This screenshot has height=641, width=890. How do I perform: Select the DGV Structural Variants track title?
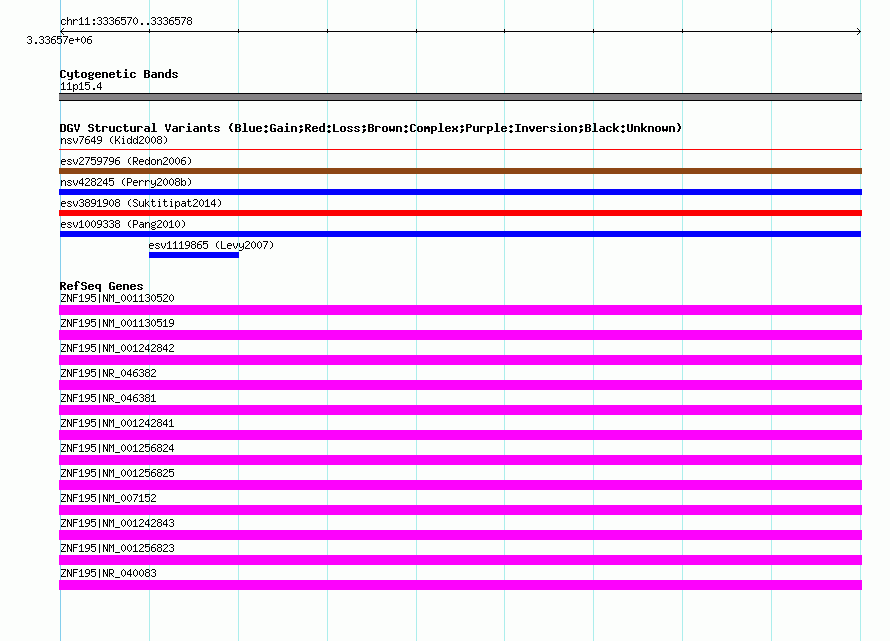(x=370, y=128)
